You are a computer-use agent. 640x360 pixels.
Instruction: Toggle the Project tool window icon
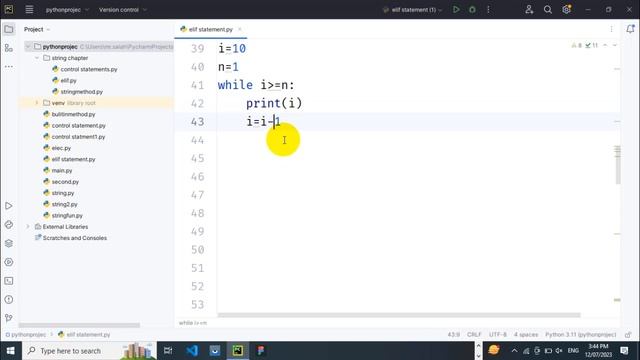point(9,29)
